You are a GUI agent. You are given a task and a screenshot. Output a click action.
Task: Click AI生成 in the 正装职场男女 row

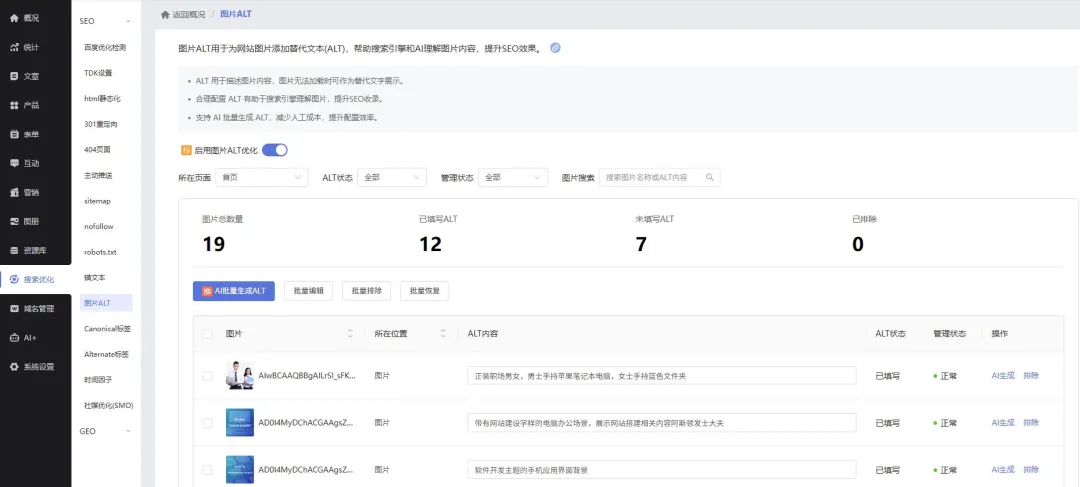pyautogui.click(x=1003, y=375)
